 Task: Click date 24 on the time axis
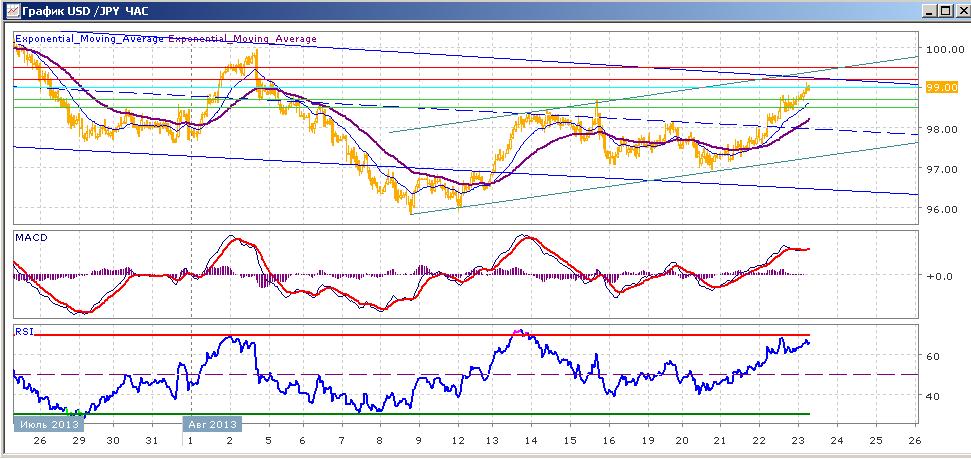click(x=837, y=440)
